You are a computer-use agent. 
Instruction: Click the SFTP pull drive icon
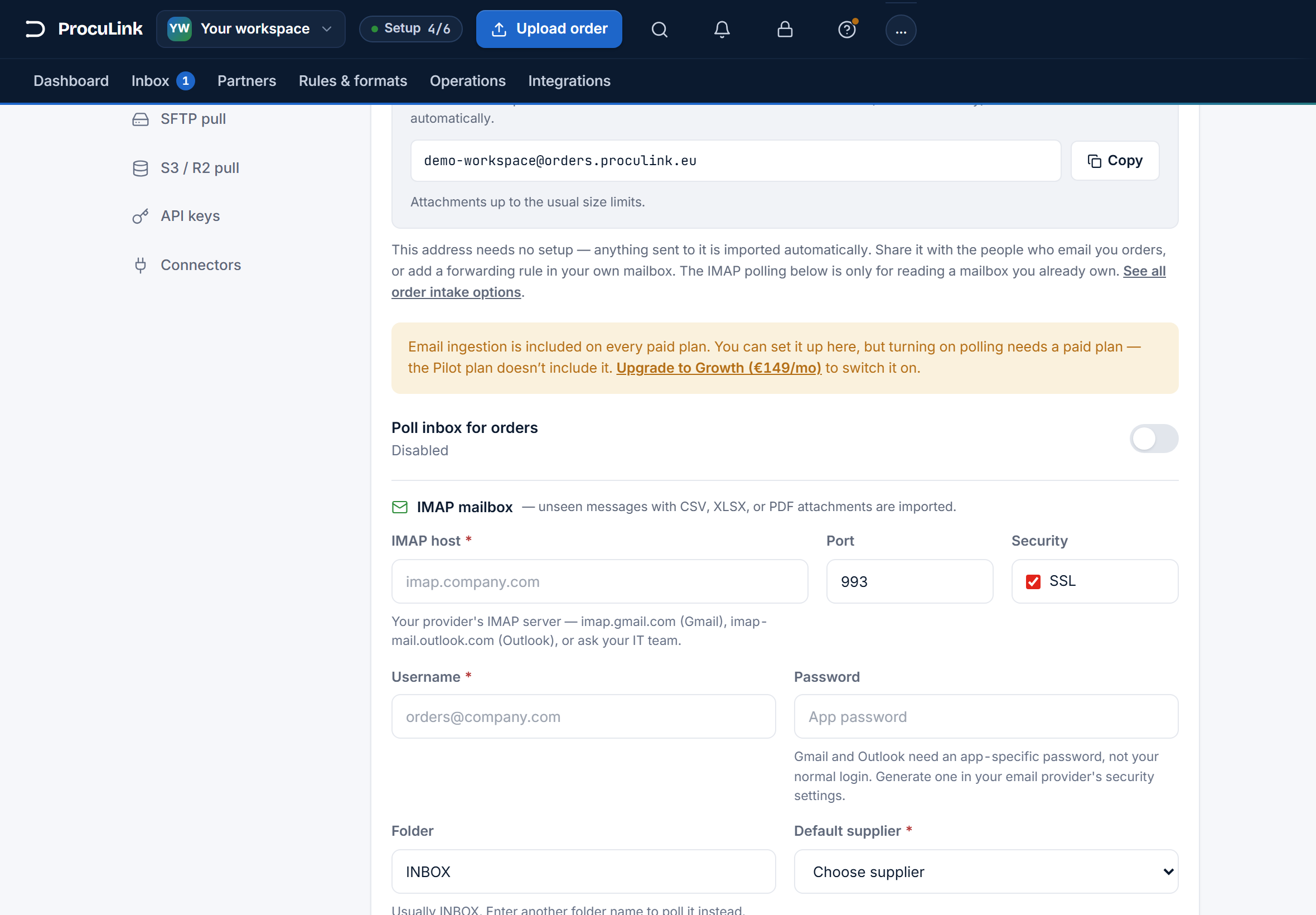click(141, 119)
